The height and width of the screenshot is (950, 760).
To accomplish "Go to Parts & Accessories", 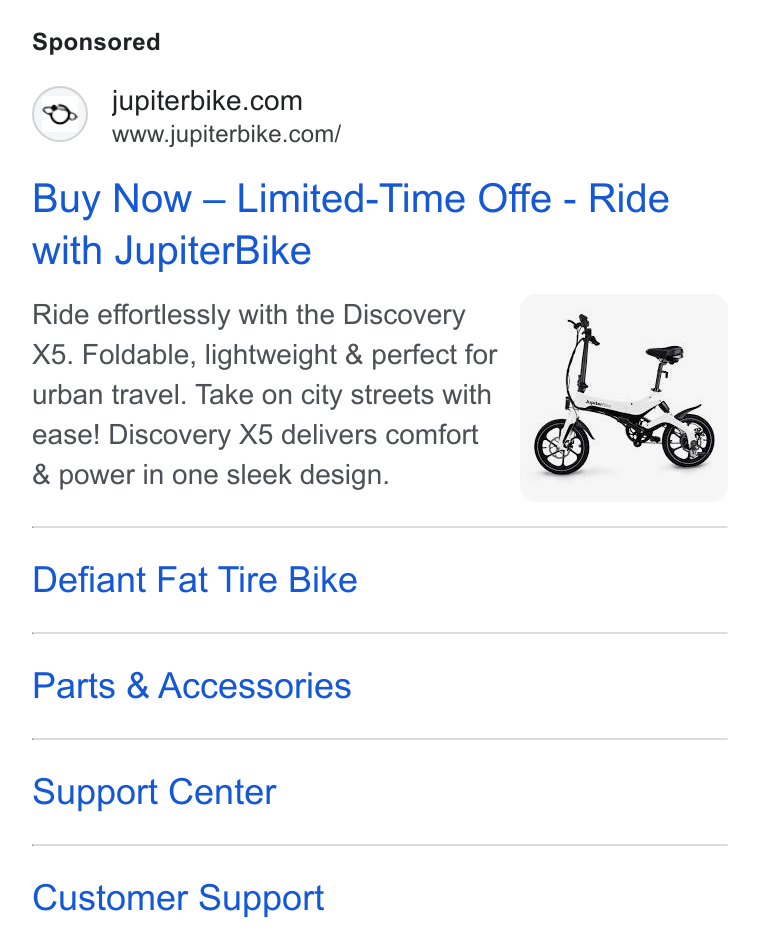I will click(192, 686).
